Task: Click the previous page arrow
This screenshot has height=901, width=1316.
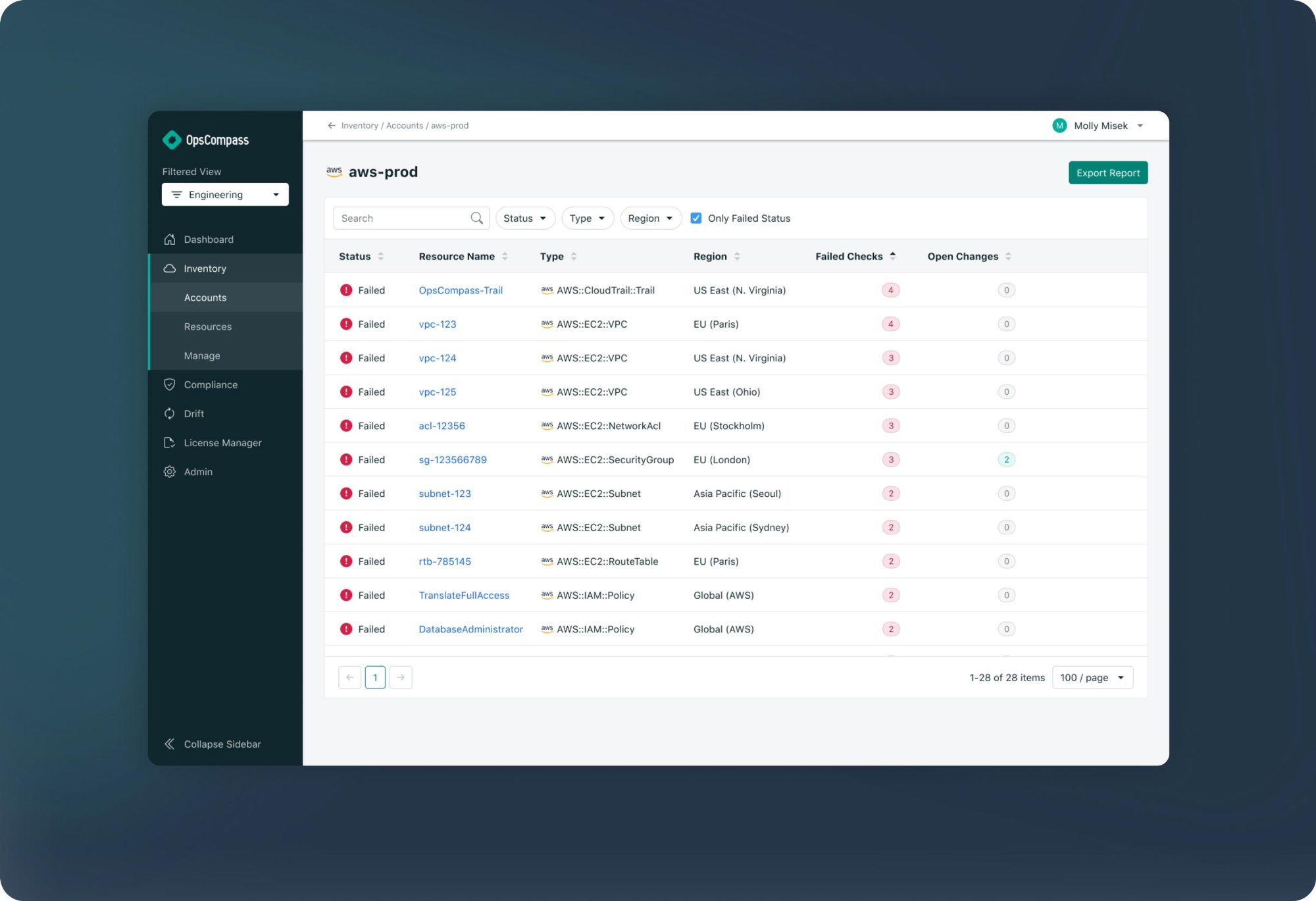Action: click(350, 677)
